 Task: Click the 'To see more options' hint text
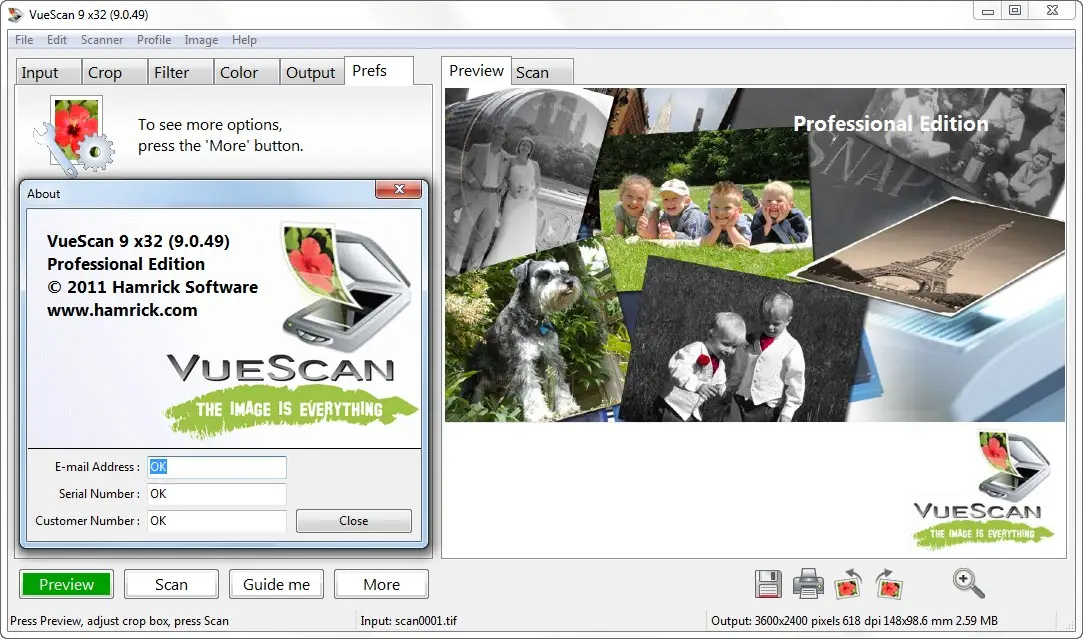220,135
